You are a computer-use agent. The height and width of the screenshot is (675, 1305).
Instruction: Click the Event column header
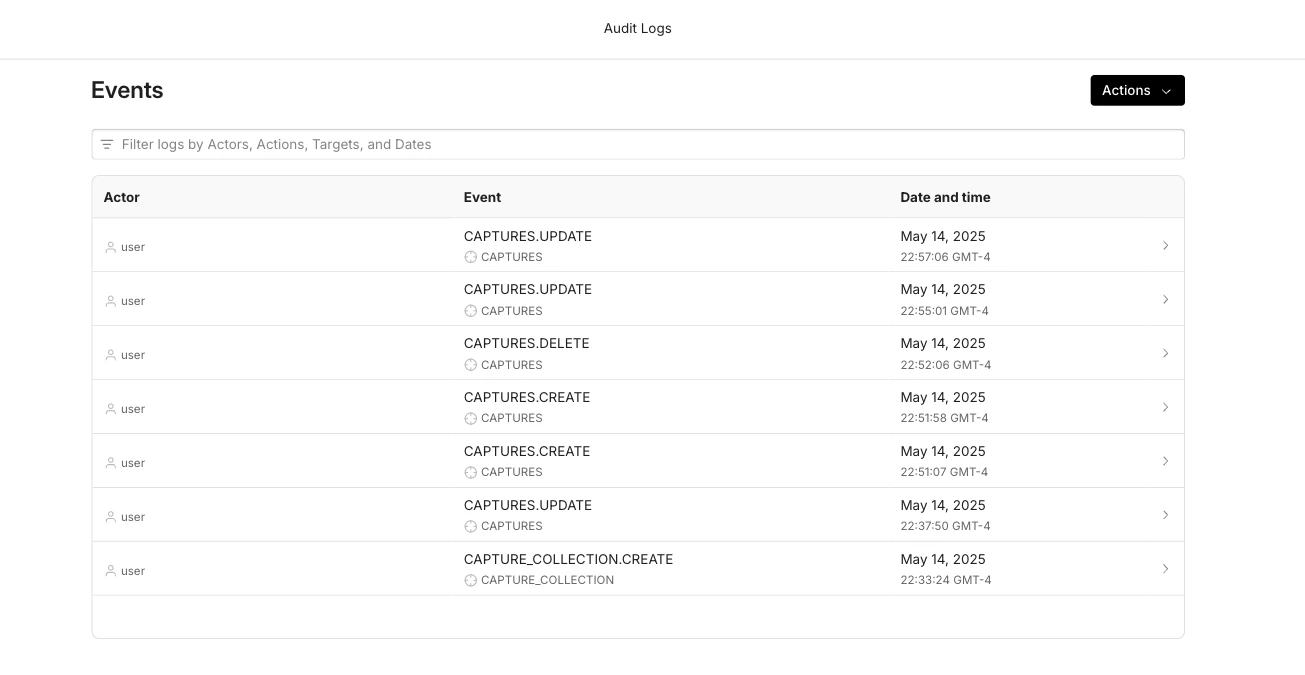482,197
